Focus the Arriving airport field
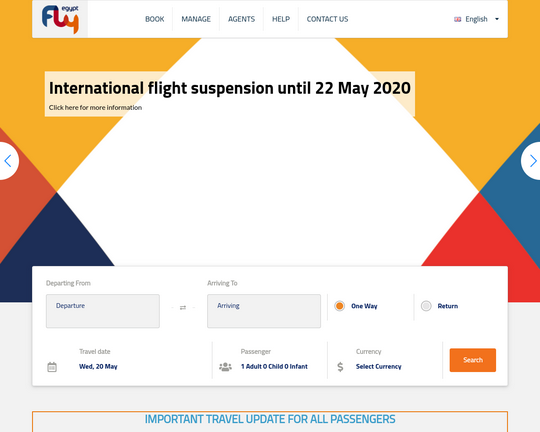This screenshot has width=540, height=432. [x=264, y=311]
